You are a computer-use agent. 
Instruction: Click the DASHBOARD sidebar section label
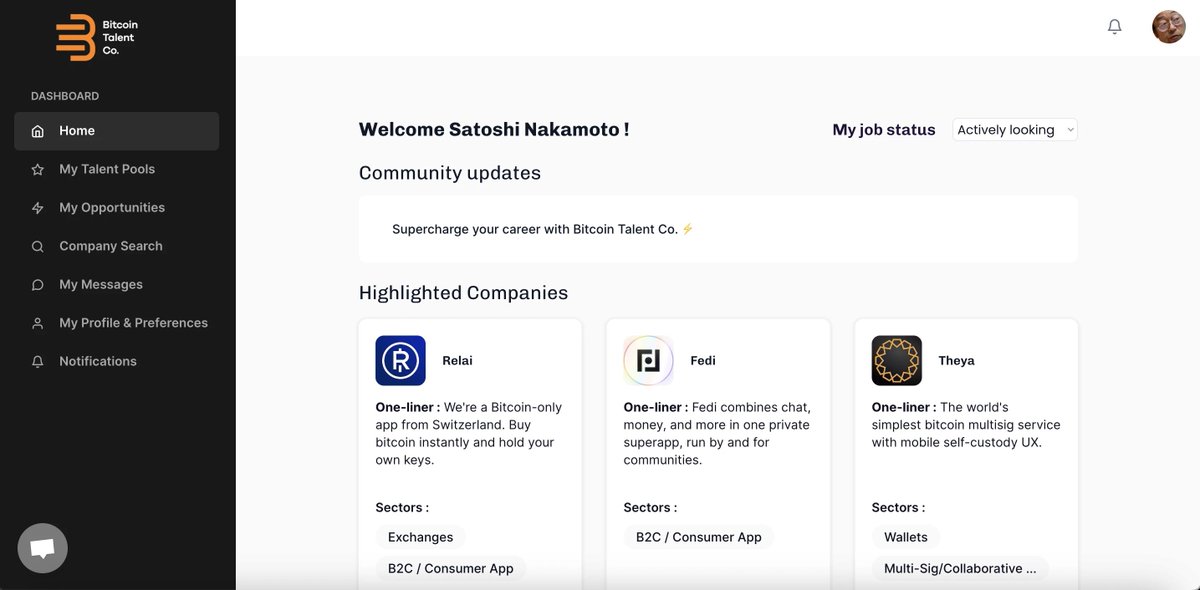pyautogui.click(x=65, y=96)
